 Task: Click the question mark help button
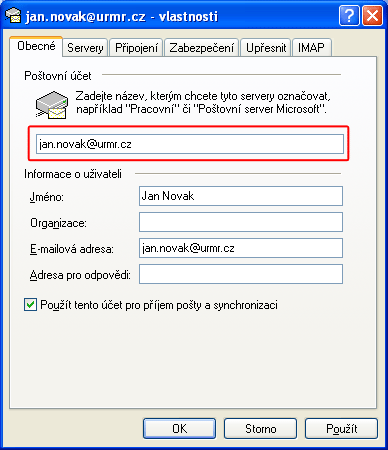coord(349,15)
